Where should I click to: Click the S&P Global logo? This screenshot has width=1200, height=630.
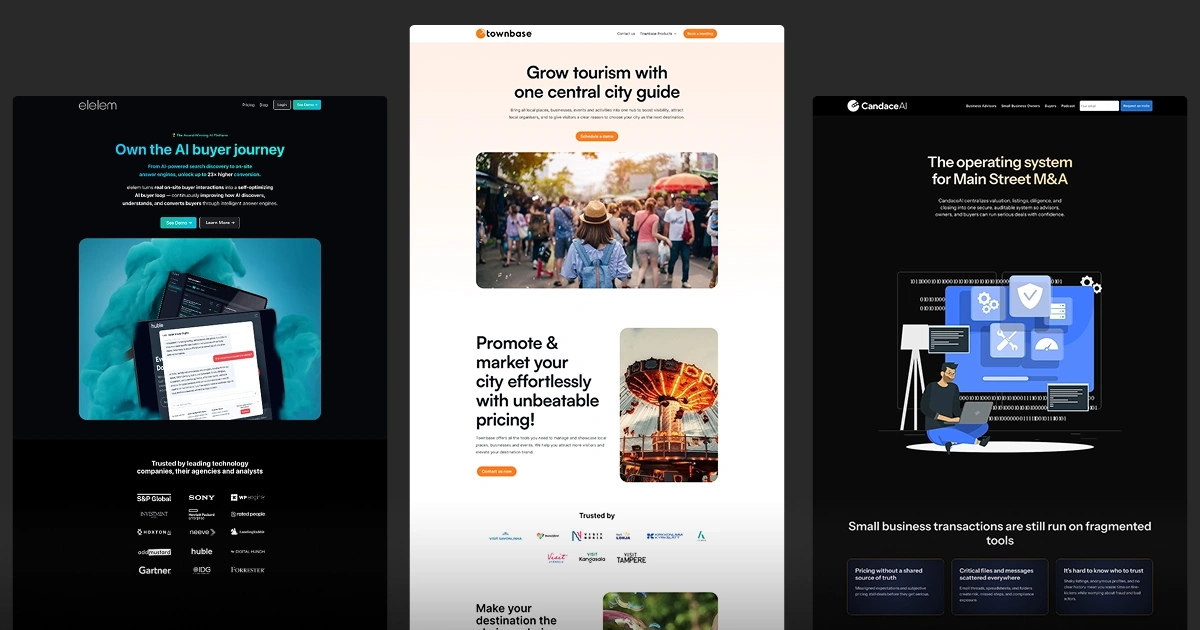154,497
